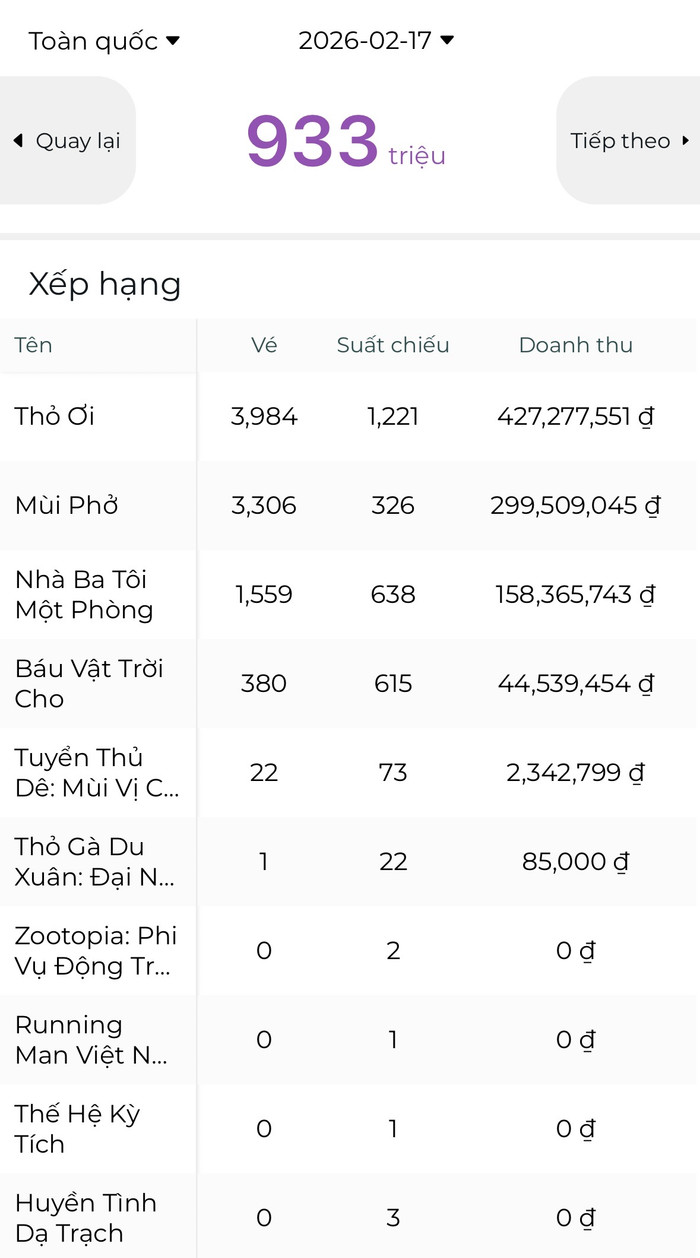
Task: Select Running Man Việt Nam row
Action: [90, 1039]
